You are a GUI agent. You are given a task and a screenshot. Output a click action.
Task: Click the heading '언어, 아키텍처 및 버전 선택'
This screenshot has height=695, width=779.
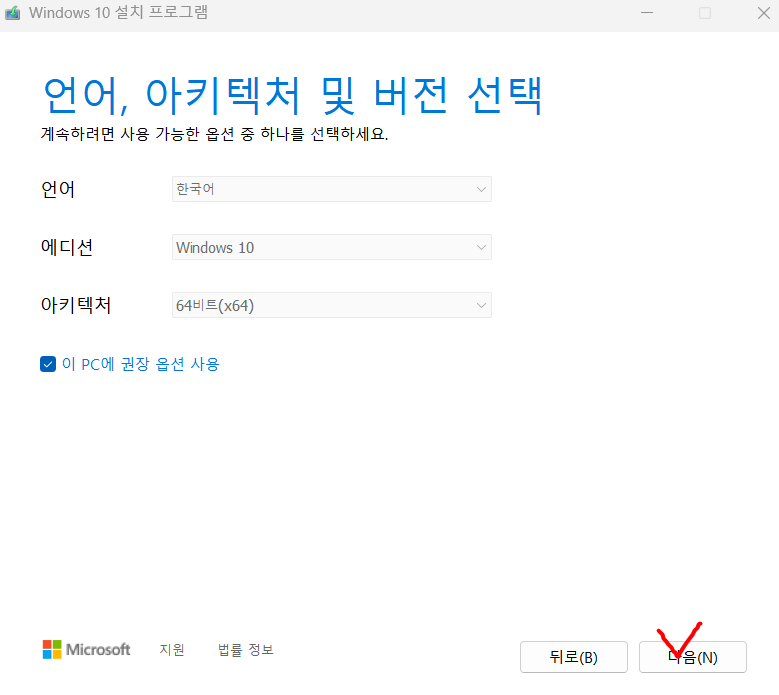[x=293, y=95]
